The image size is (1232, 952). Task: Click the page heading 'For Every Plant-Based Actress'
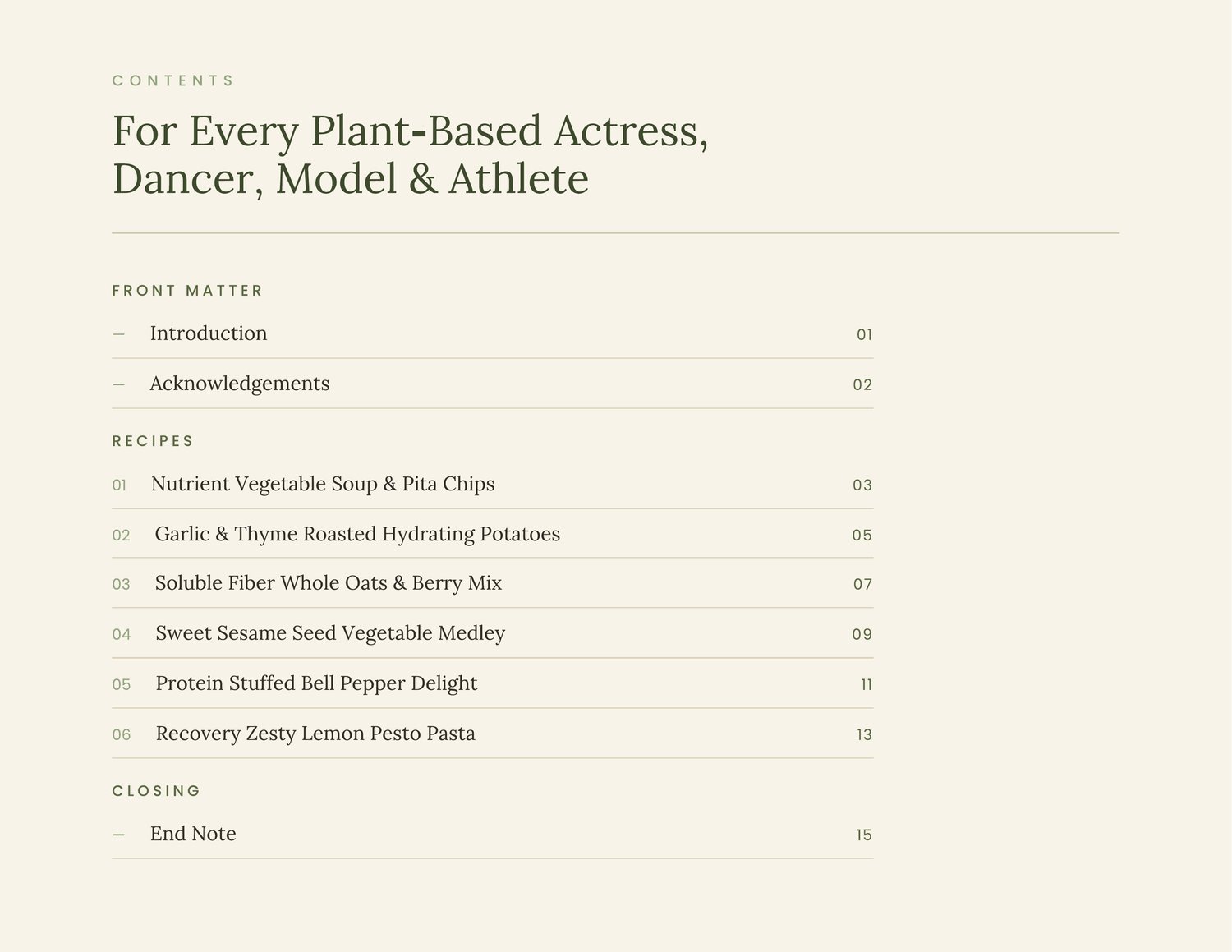pyautogui.click(x=410, y=154)
